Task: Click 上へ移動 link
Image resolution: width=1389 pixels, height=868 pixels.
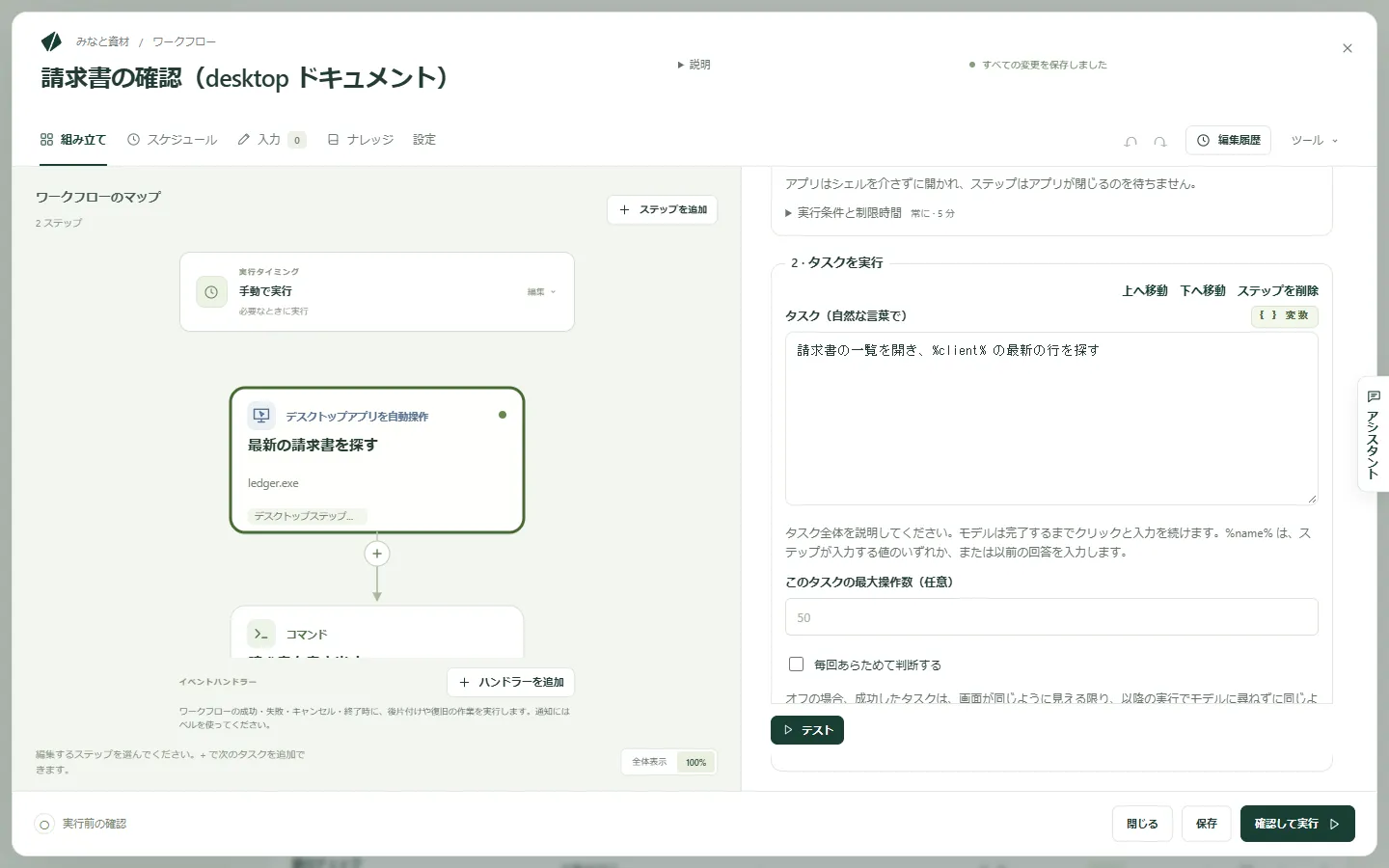Action: (x=1145, y=290)
